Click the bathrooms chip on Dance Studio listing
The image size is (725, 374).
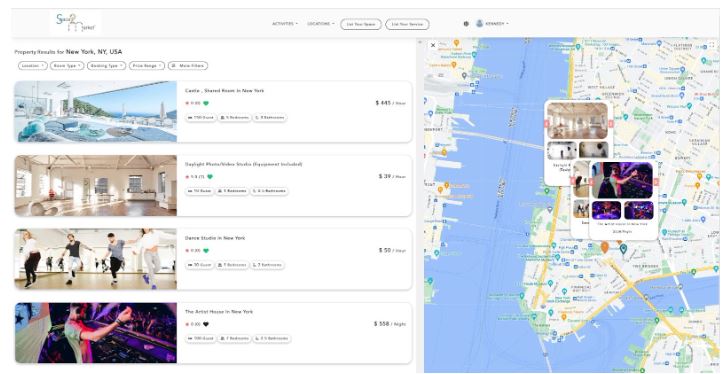268,265
